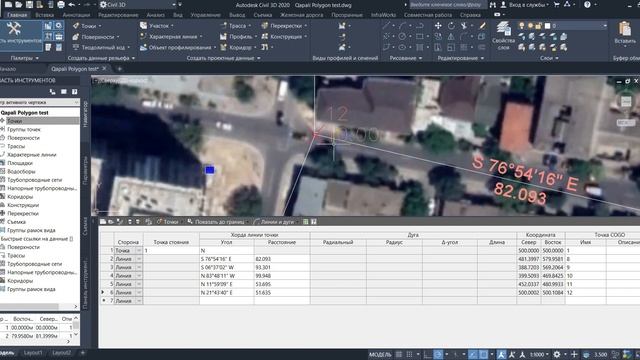Toggle 2D object snap in status bar

[484, 354]
